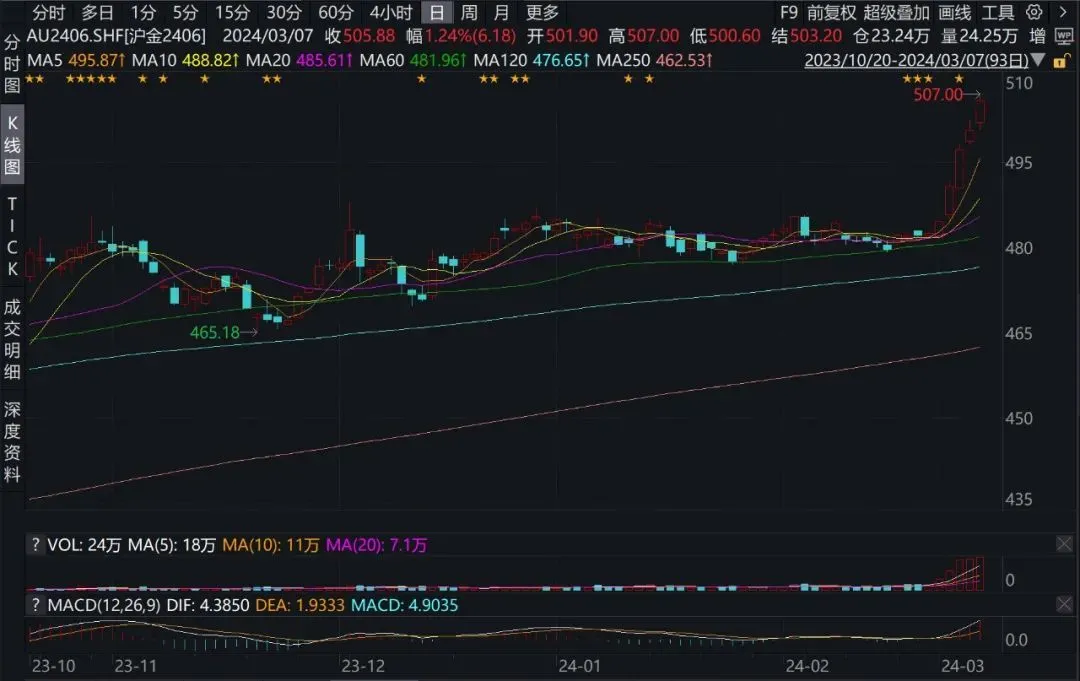Click the right arrow chevron in top toolbar
This screenshot has width=1080, height=681.
click(1062, 13)
